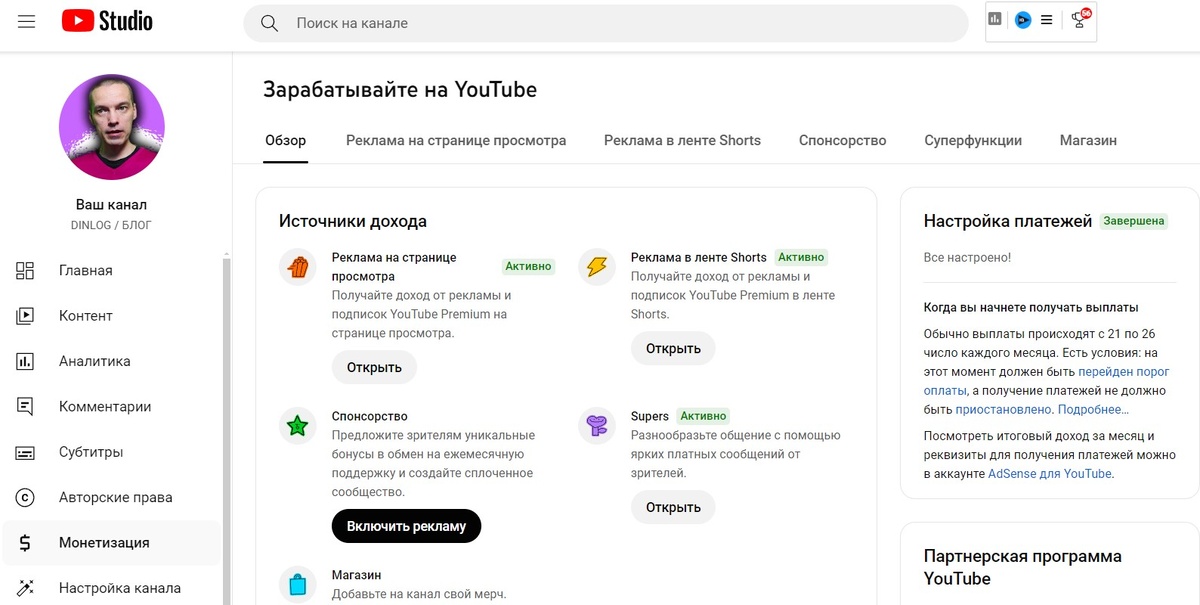Click the blue round play-arrow extension icon
Image resolution: width=1200 pixels, height=605 pixels.
point(1022,19)
